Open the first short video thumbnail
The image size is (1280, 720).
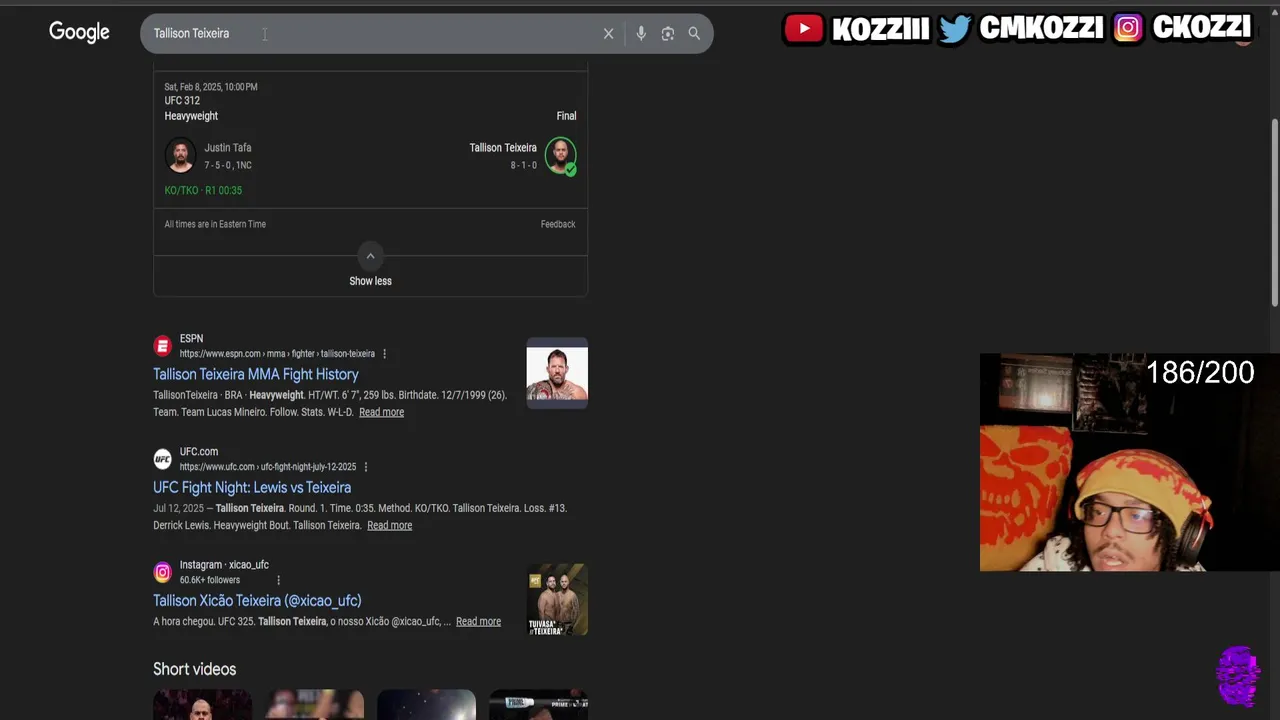(202, 704)
